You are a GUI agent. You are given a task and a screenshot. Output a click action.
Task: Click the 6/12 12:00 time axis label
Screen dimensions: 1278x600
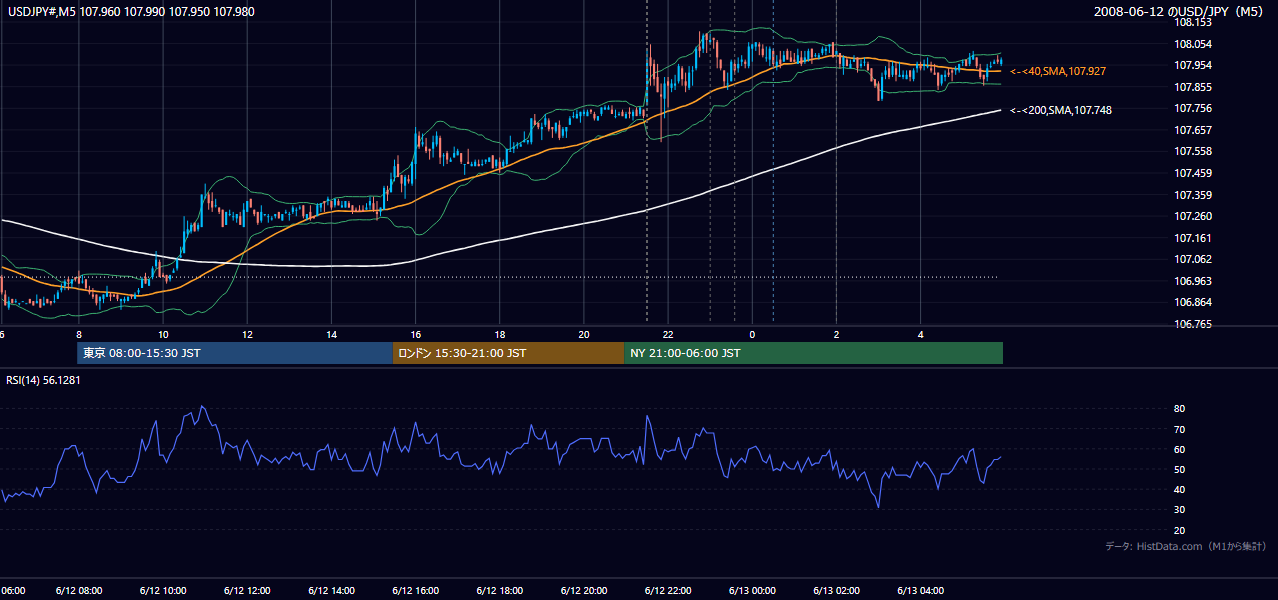(246, 591)
